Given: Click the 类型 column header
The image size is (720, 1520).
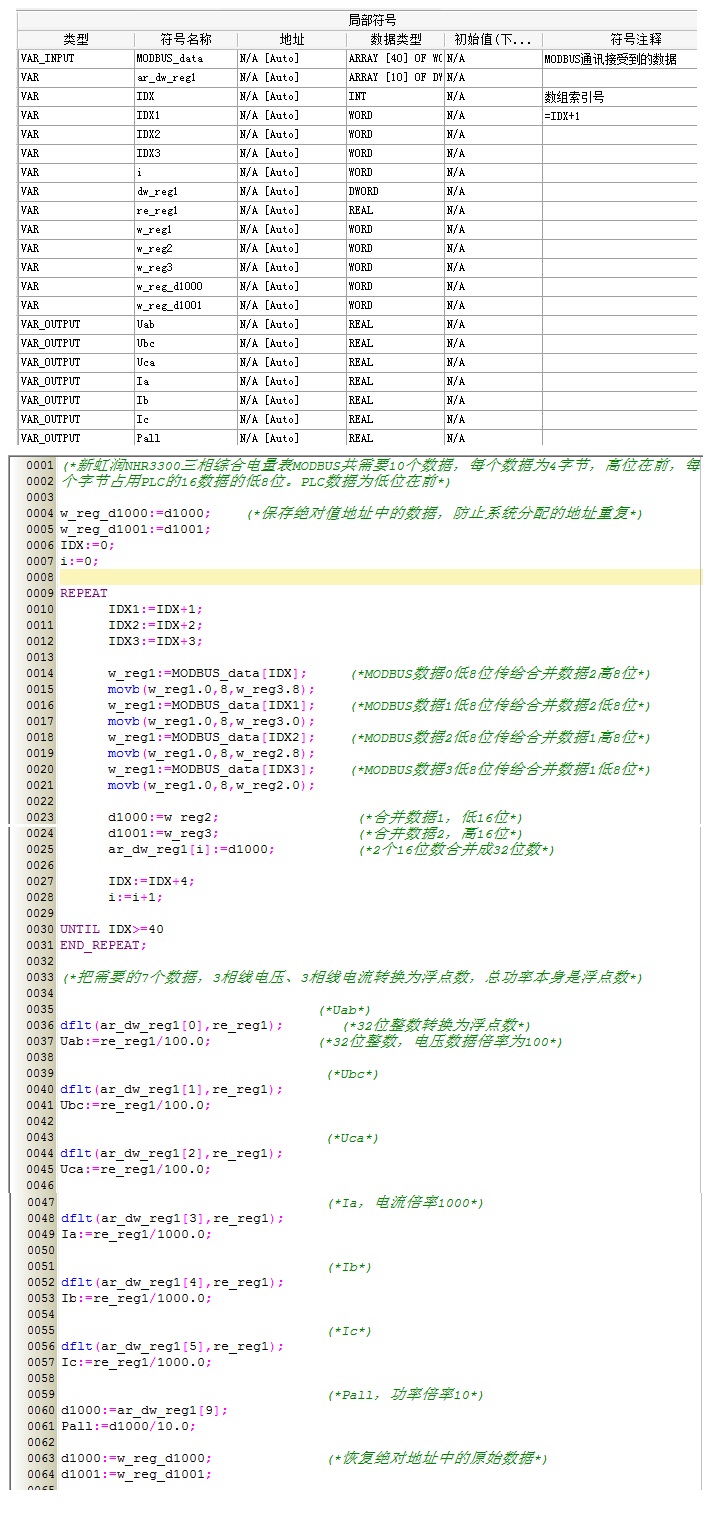Looking at the screenshot, I should click(x=75, y=39).
